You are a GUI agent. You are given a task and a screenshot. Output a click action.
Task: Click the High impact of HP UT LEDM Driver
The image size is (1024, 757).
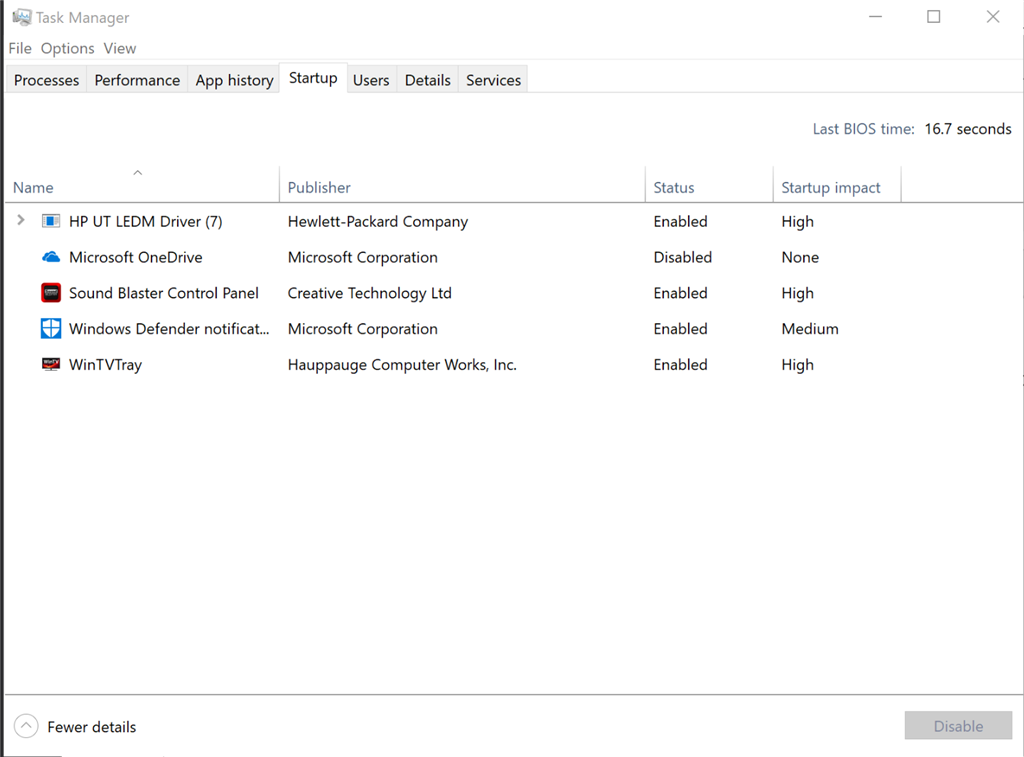click(797, 222)
